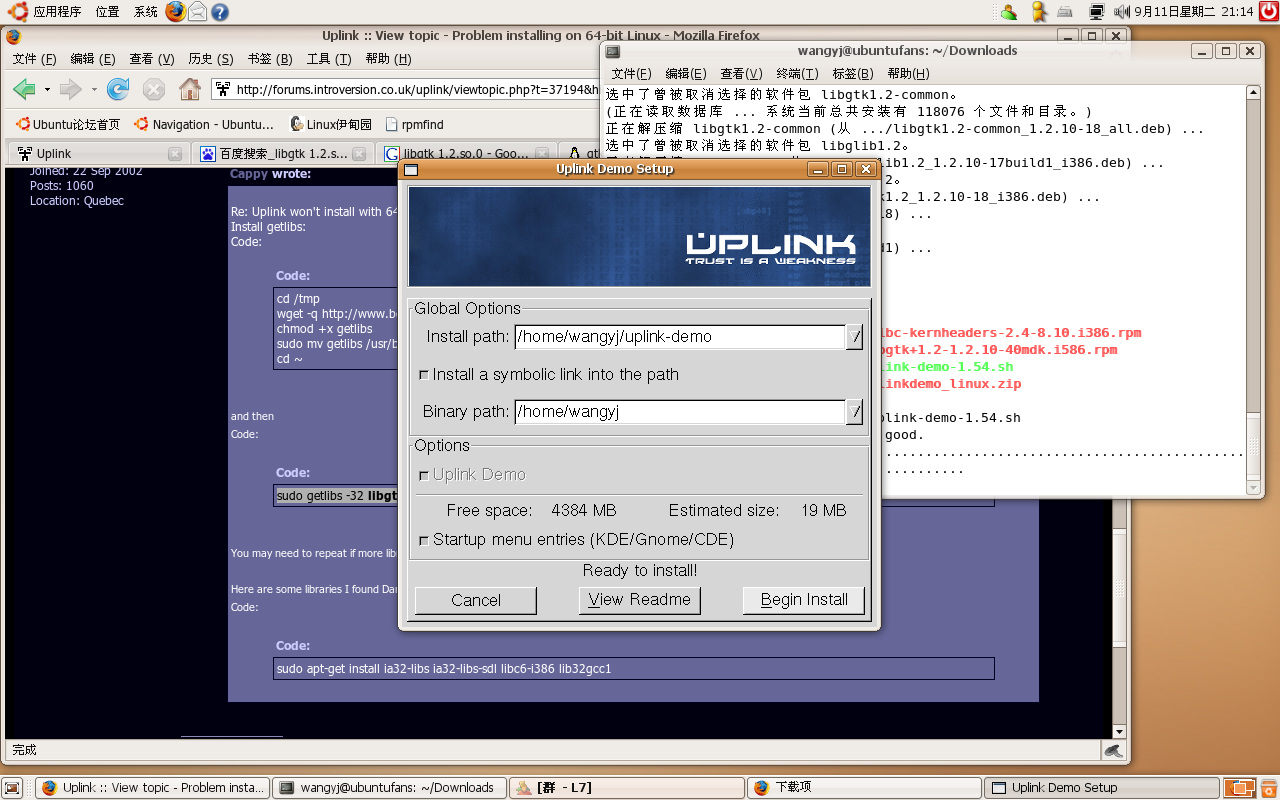Open the volume control speaker icon
The height and width of the screenshot is (800, 1280).
click(x=1121, y=12)
